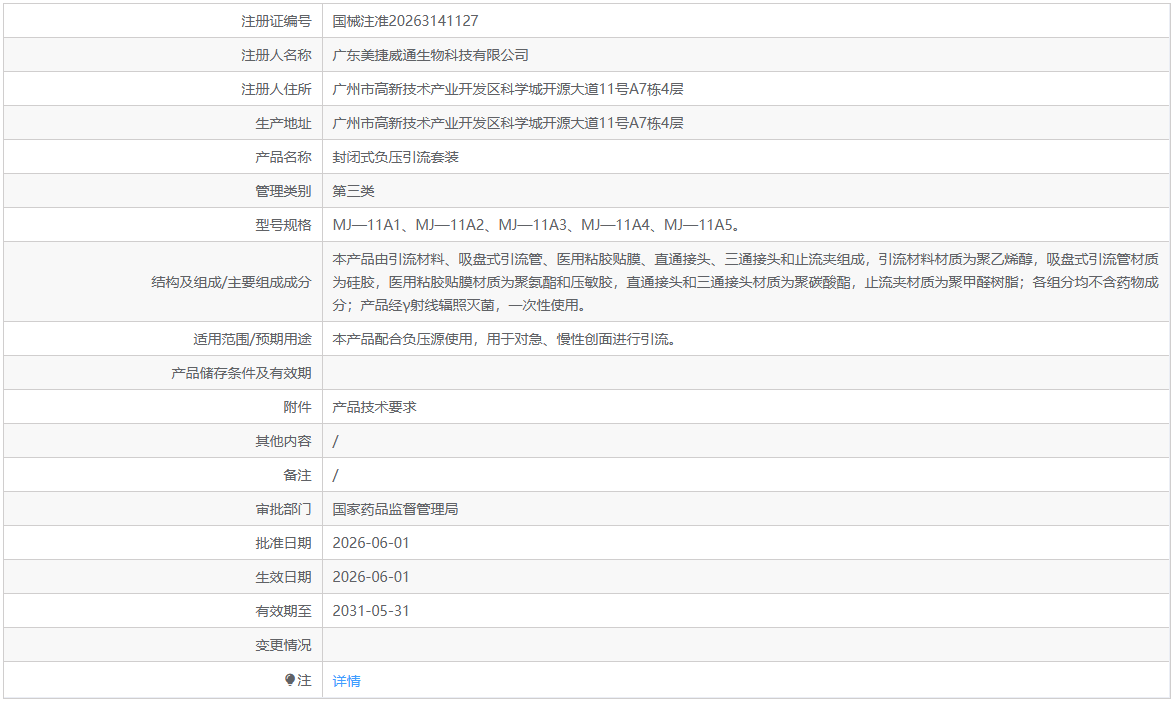Click the 生效日期 label
The image size is (1175, 704).
coord(283,577)
